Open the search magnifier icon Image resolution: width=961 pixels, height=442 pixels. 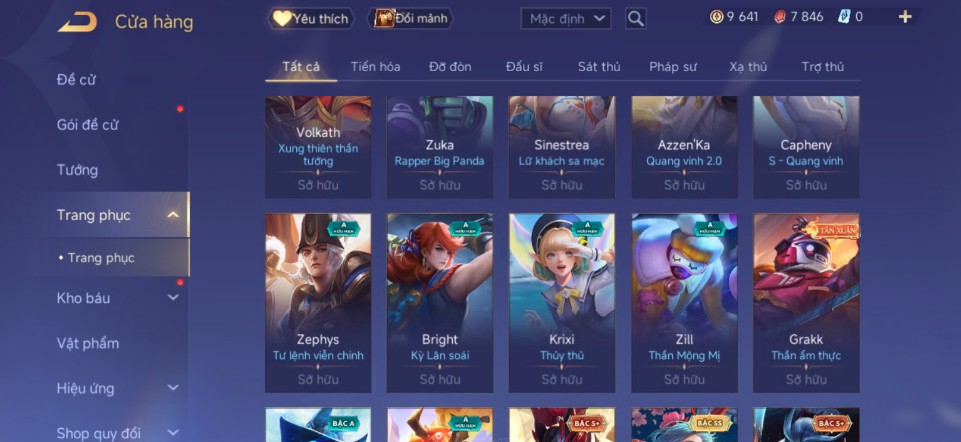[x=636, y=18]
